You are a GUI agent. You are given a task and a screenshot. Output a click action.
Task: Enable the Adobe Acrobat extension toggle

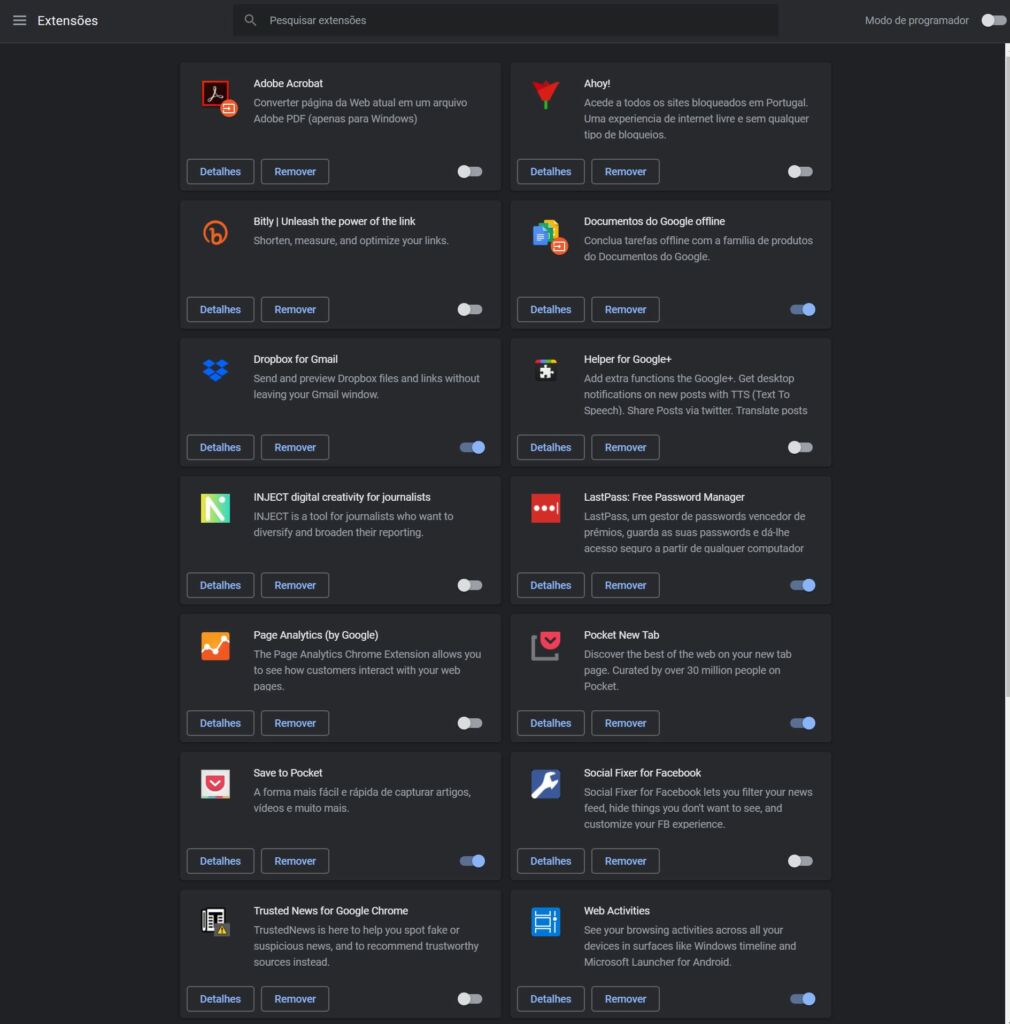point(470,172)
